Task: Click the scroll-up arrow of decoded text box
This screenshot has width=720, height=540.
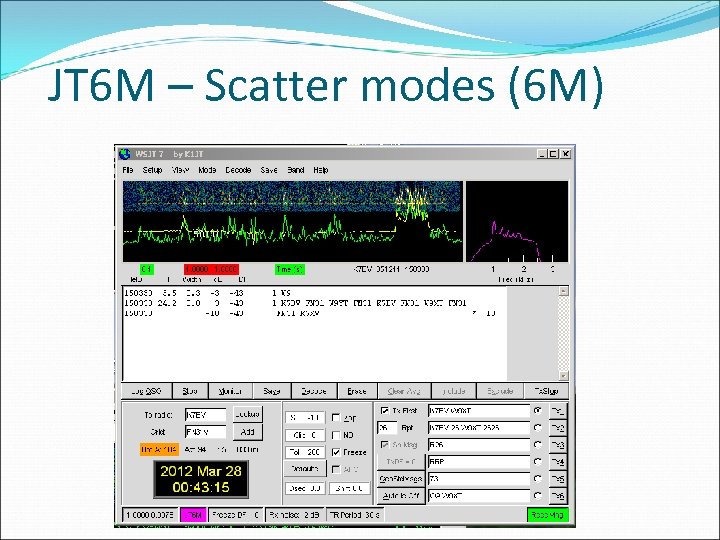Action: [x=563, y=291]
